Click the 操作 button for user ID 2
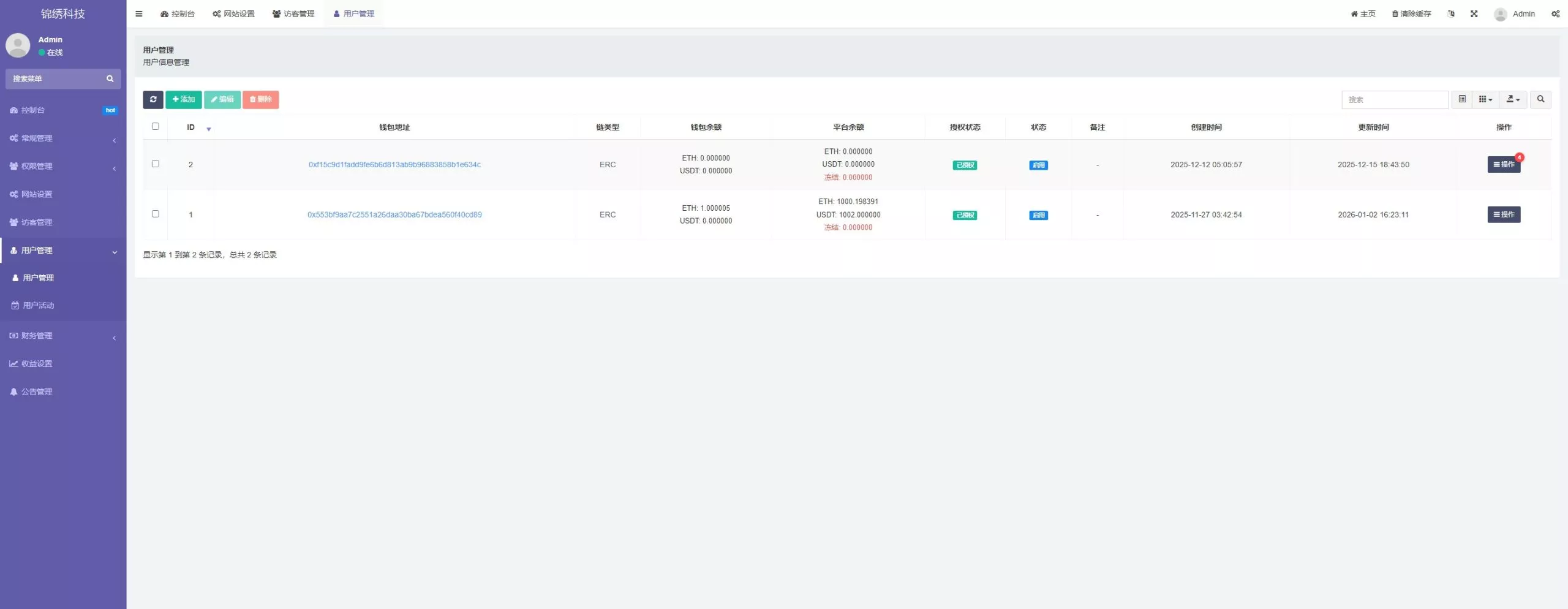 (x=1503, y=164)
